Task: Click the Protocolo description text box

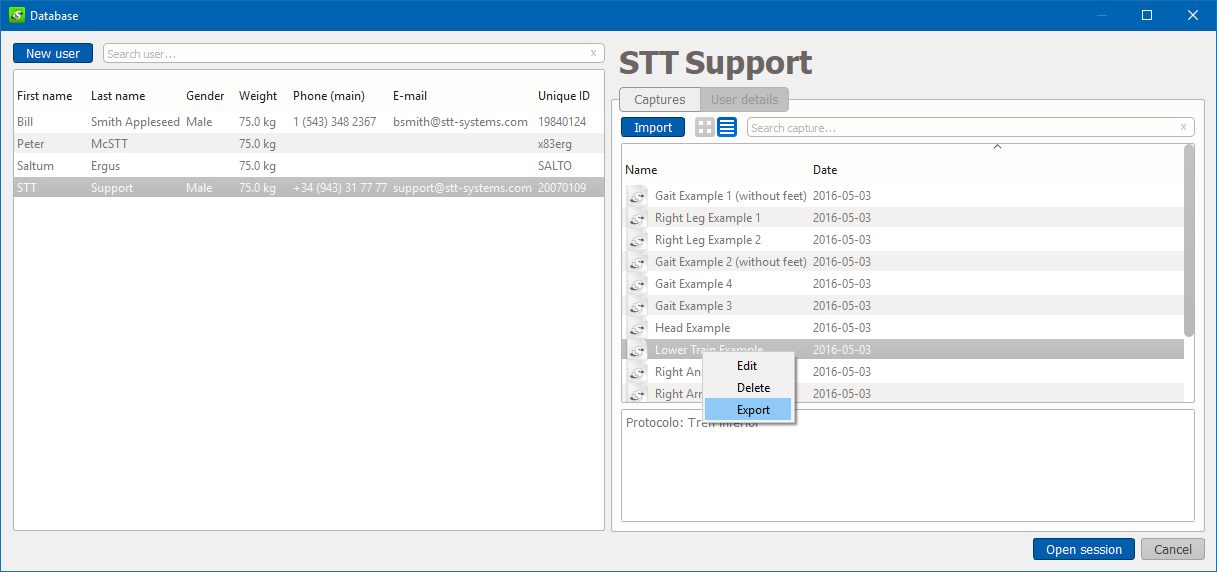Action: pos(908,465)
